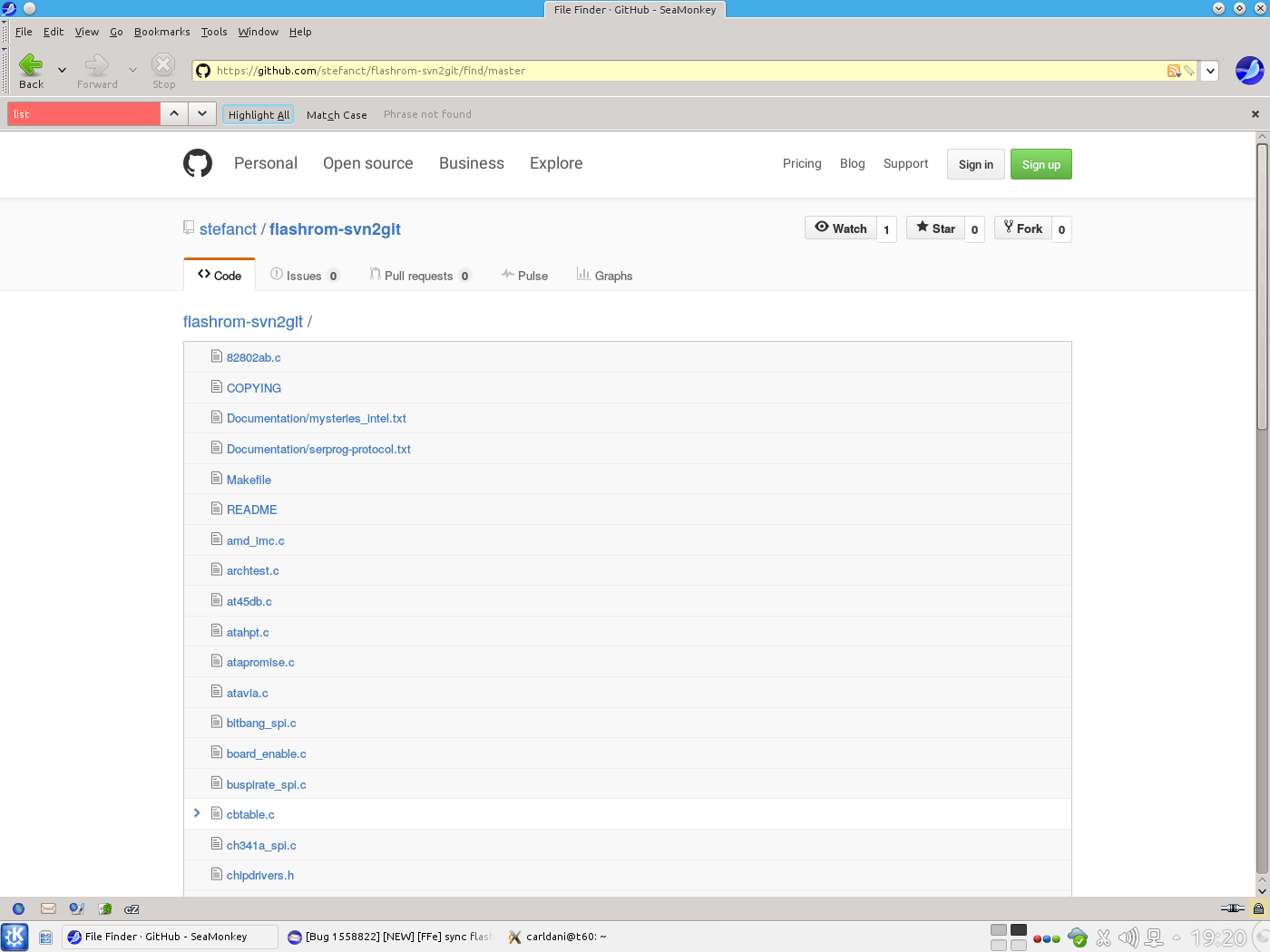Click the repository book icon beside stefanct

(188, 228)
